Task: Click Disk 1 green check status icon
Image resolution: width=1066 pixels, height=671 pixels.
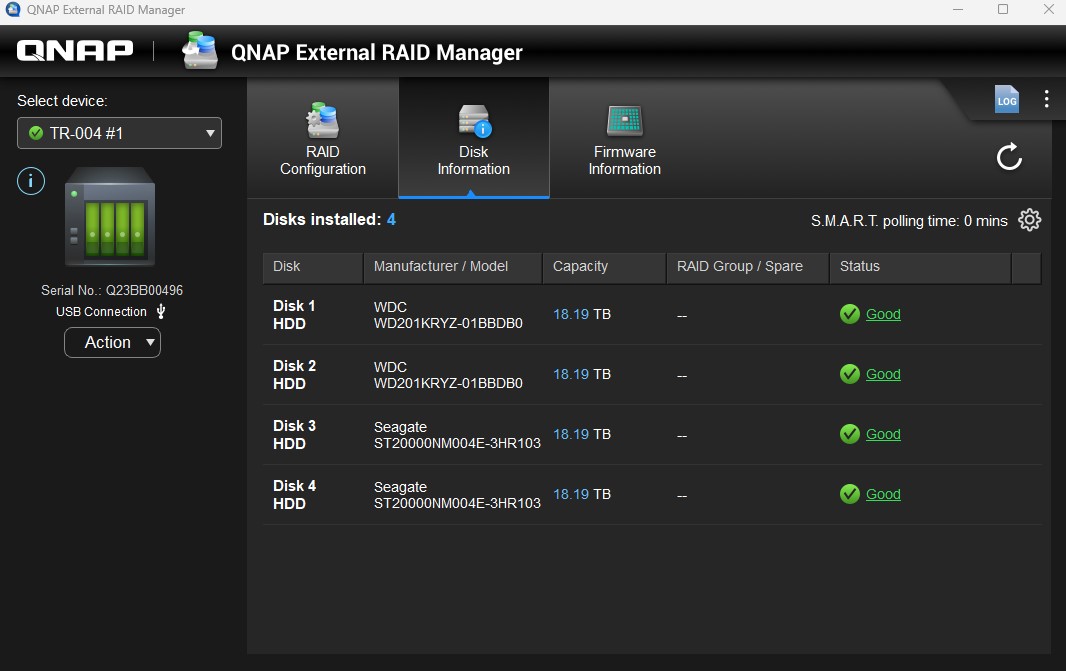Action: point(850,314)
